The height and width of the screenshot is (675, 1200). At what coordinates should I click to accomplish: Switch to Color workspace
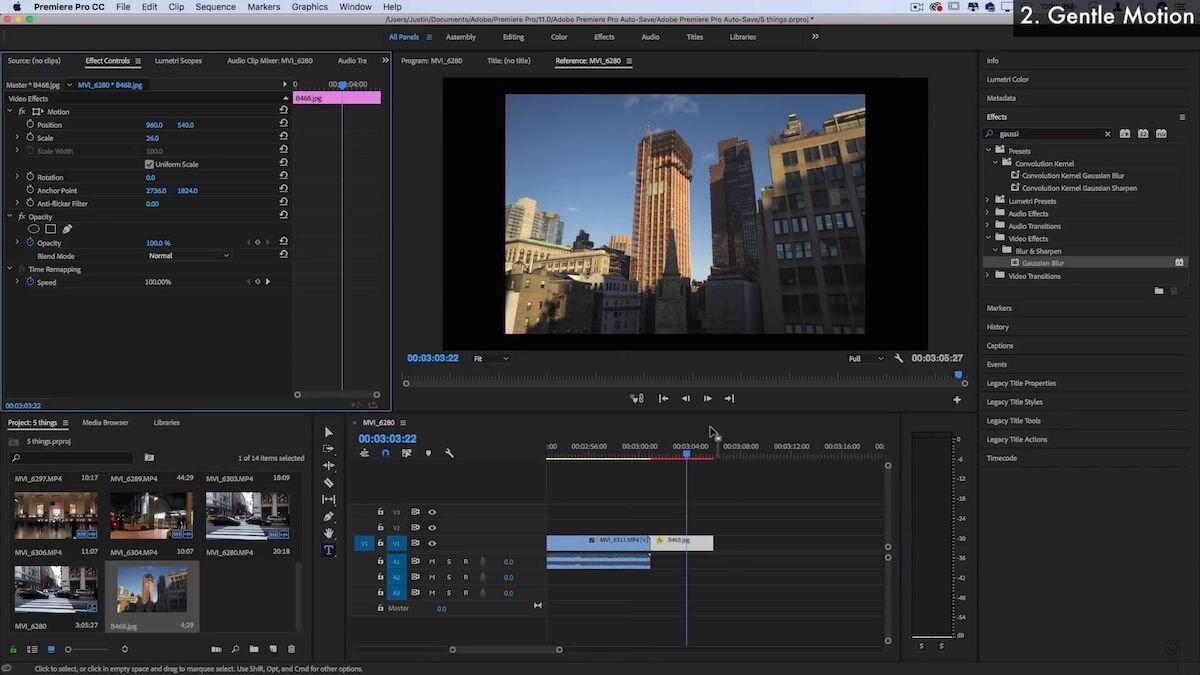pos(559,37)
